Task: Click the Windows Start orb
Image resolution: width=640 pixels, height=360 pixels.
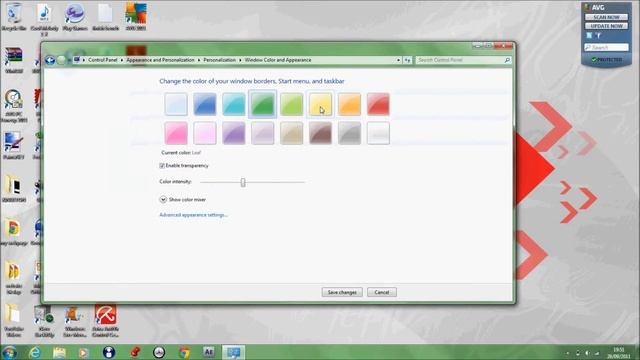Action: [9, 352]
